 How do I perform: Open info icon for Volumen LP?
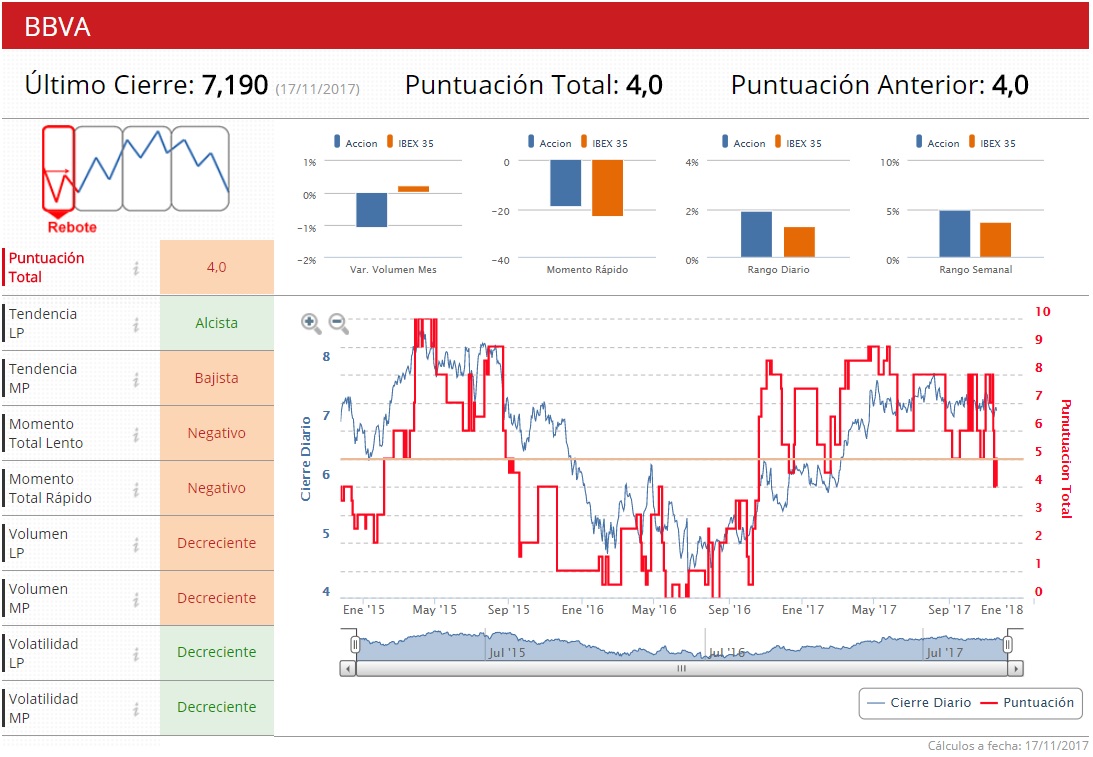tap(136, 544)
